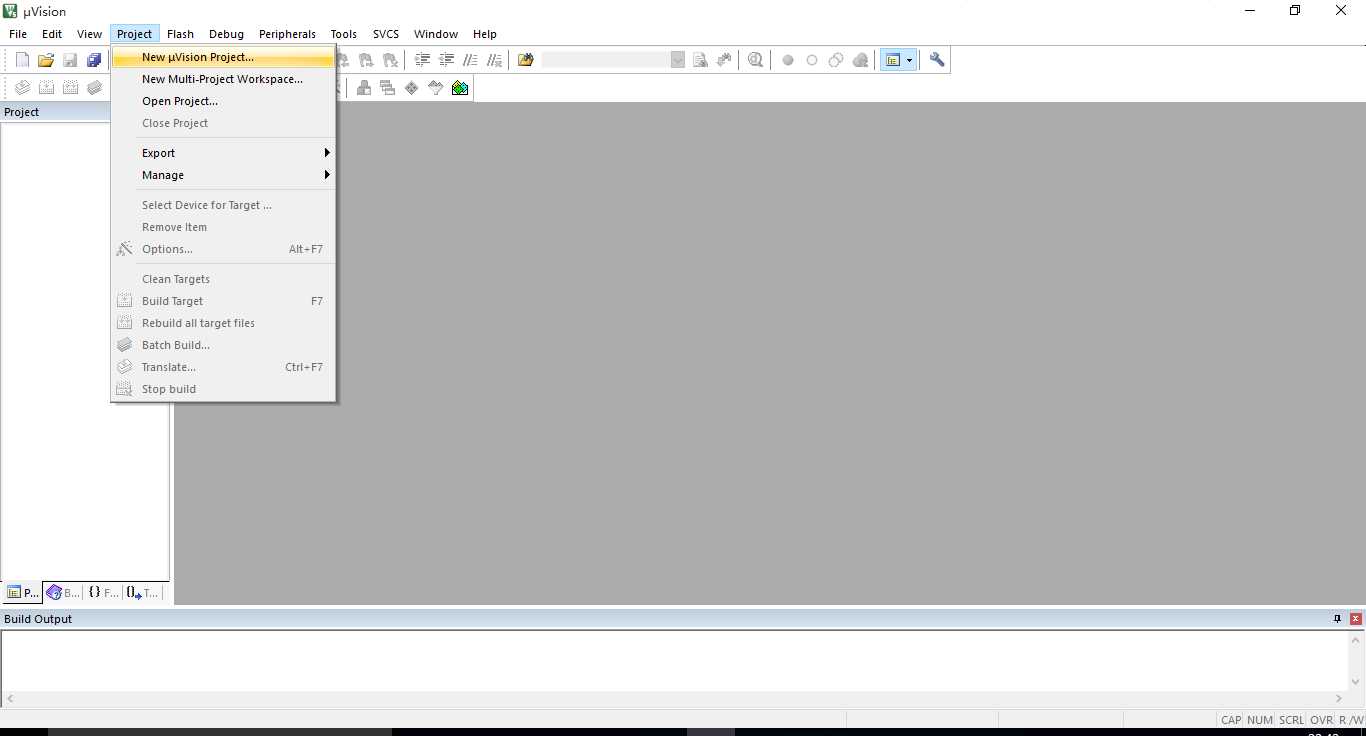Click the Manage Multi-Project Workspace icon
Viewport: 1366px width, 736px height.
point(388,88)
